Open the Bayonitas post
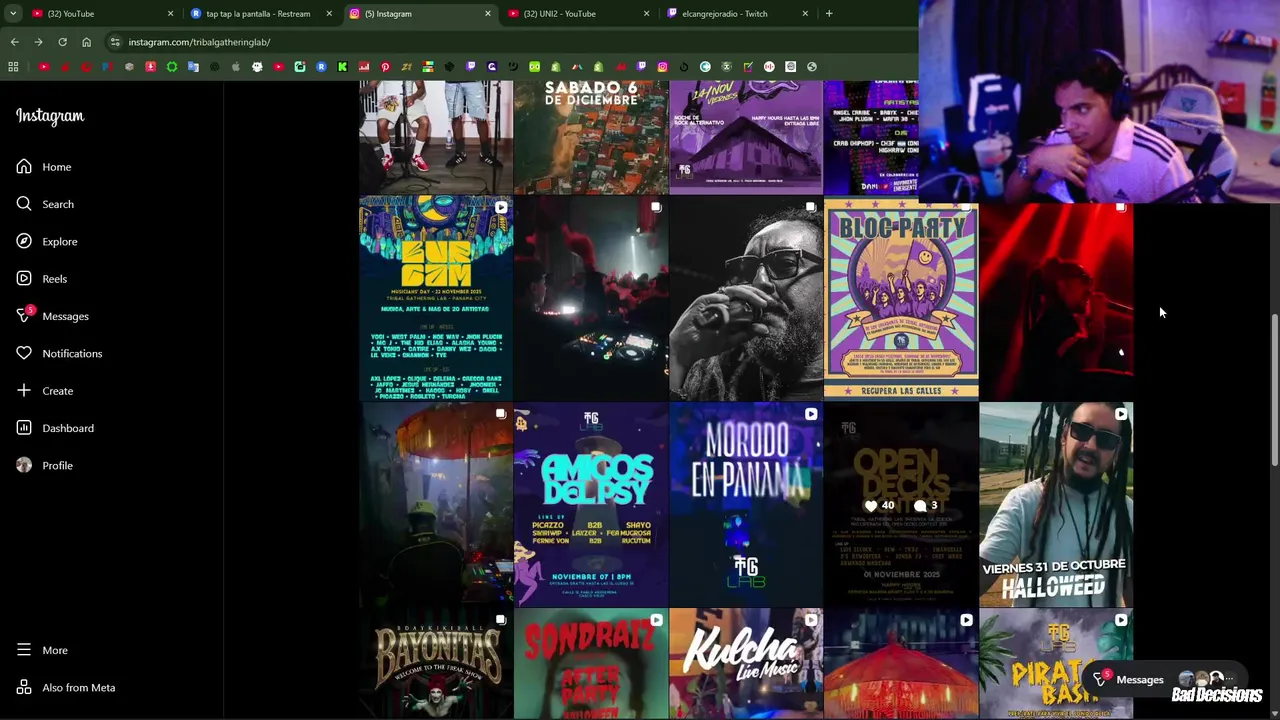This screenshot has width=1280, height=720. 436,664
